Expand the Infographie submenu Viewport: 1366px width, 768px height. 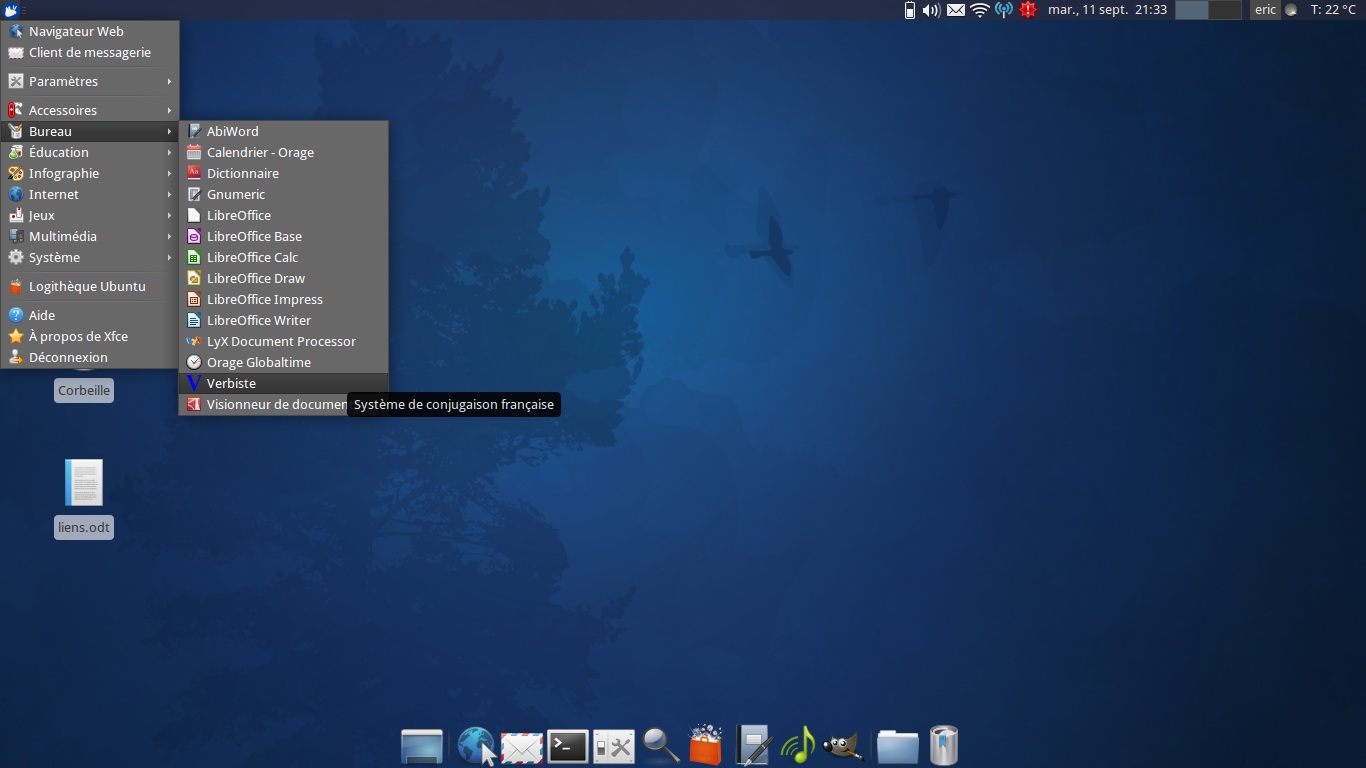click(90, 173)
